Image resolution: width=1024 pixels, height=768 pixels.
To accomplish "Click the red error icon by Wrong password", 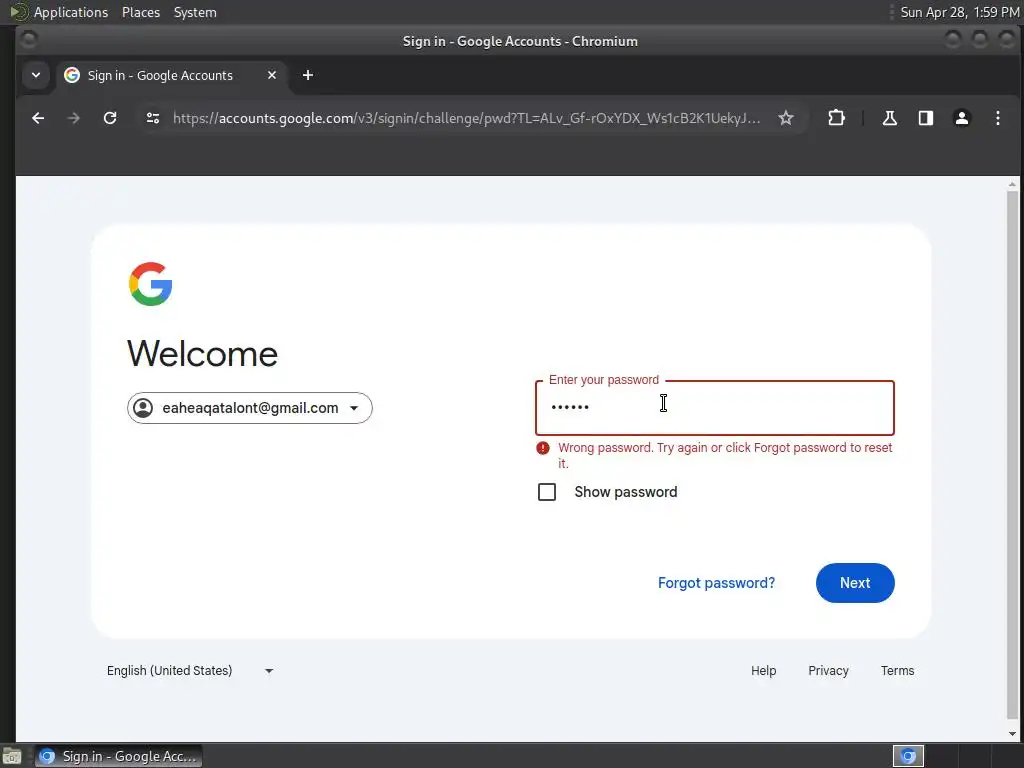I will tap(543, 448).
